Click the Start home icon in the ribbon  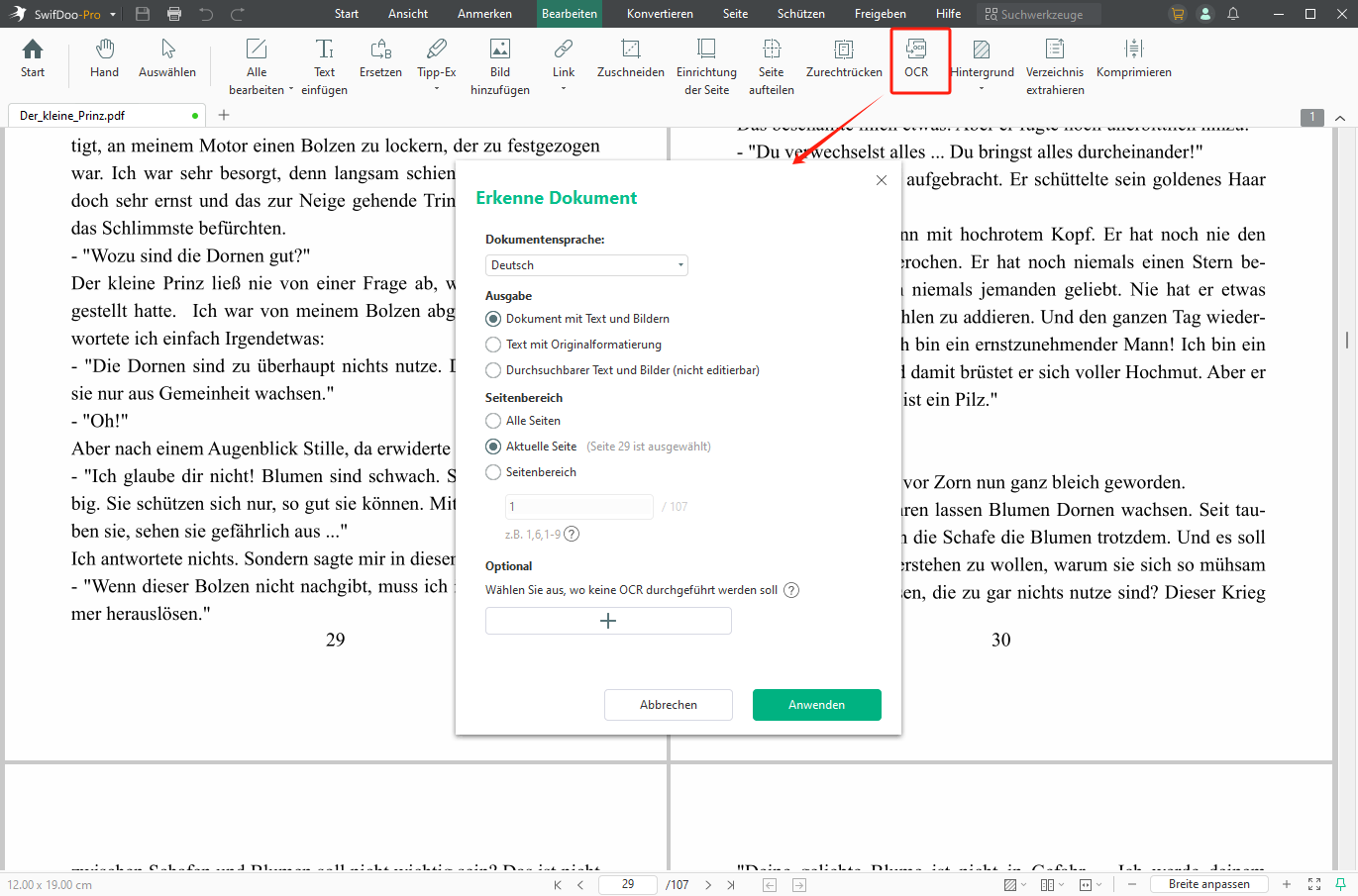pos(33,58)
